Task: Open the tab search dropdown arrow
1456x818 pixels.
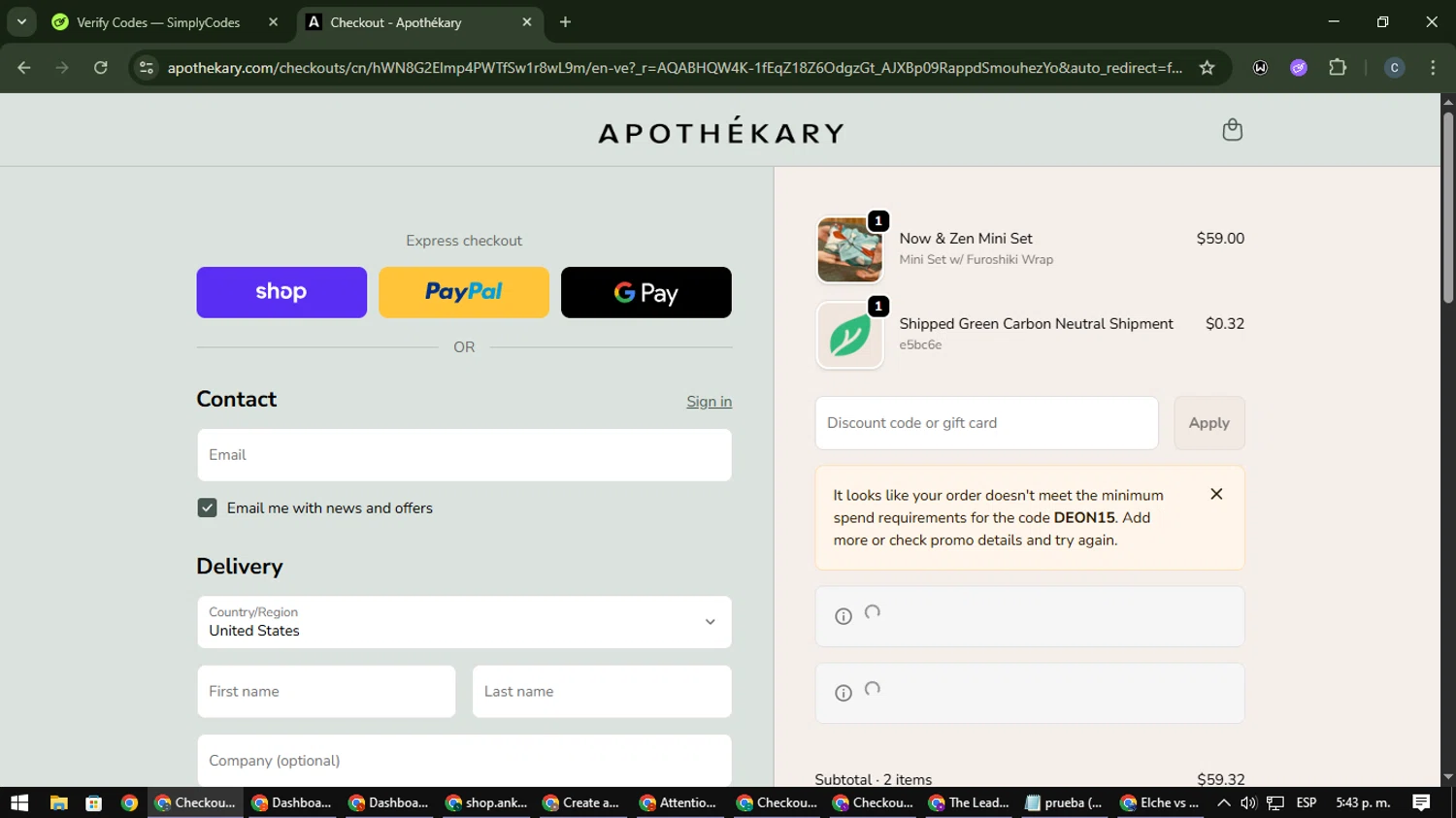Action: 21,21
